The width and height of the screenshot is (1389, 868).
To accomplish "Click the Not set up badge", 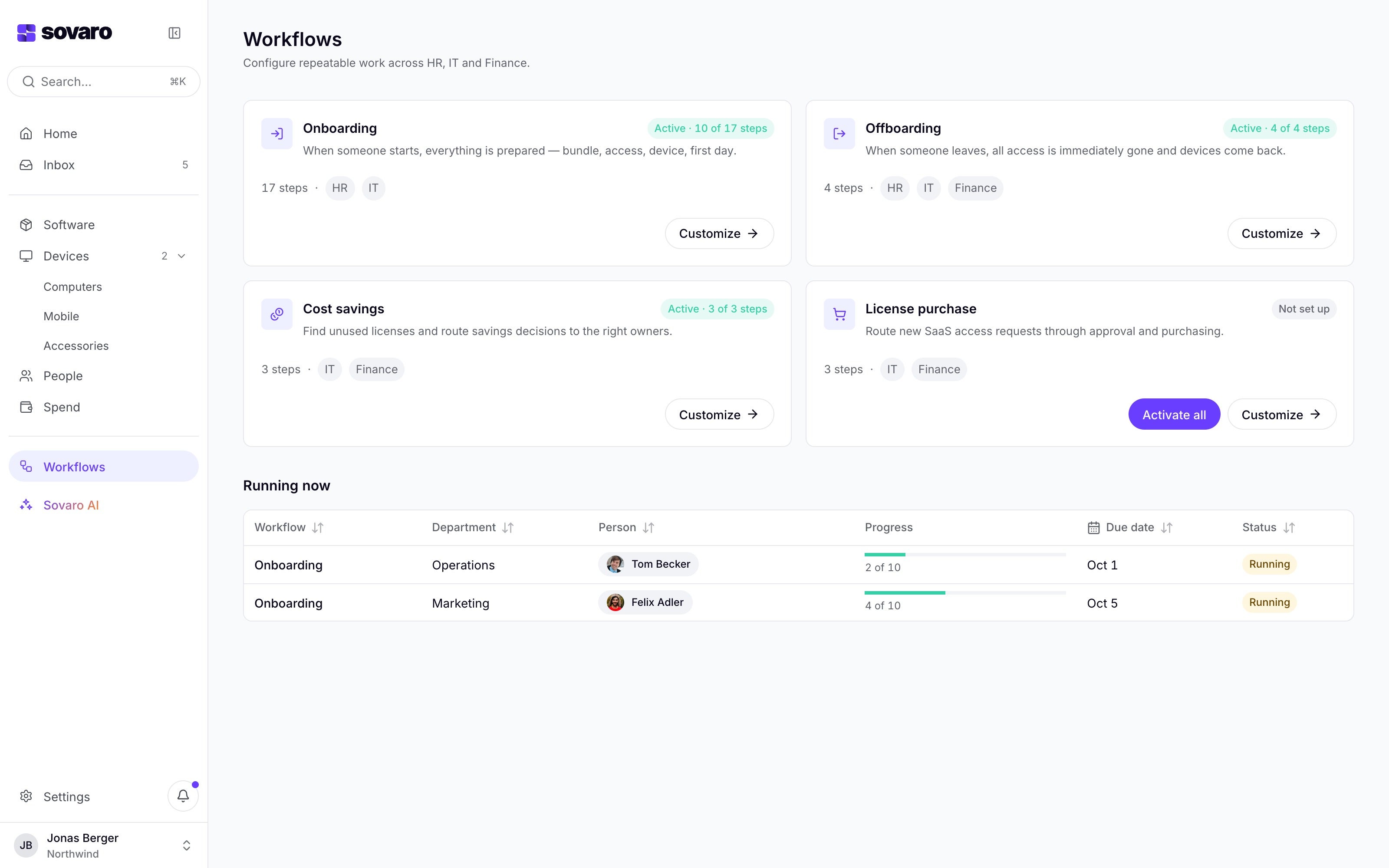I will [x=1303, y=309].
